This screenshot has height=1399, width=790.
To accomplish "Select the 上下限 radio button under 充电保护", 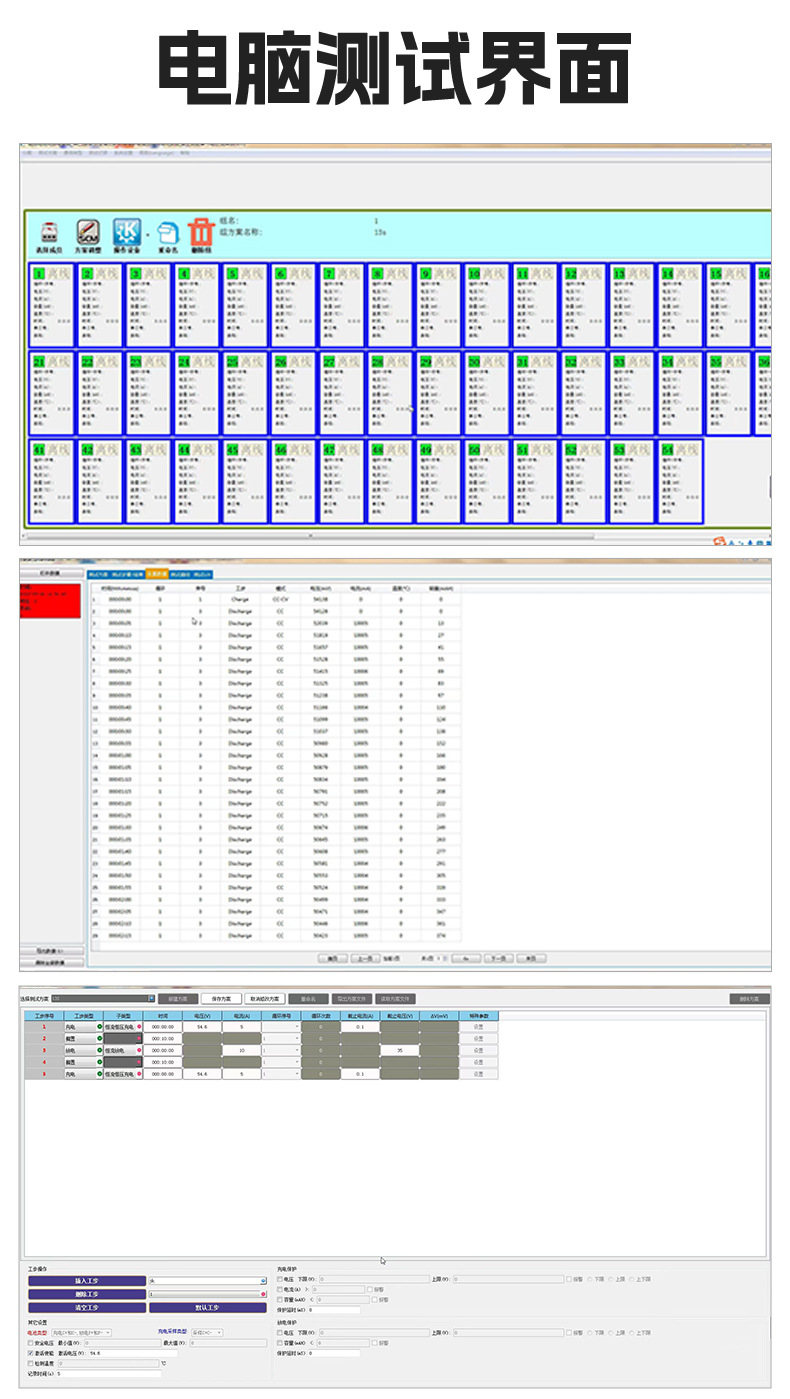I will pyautogui.click(x=632, y=1279).
